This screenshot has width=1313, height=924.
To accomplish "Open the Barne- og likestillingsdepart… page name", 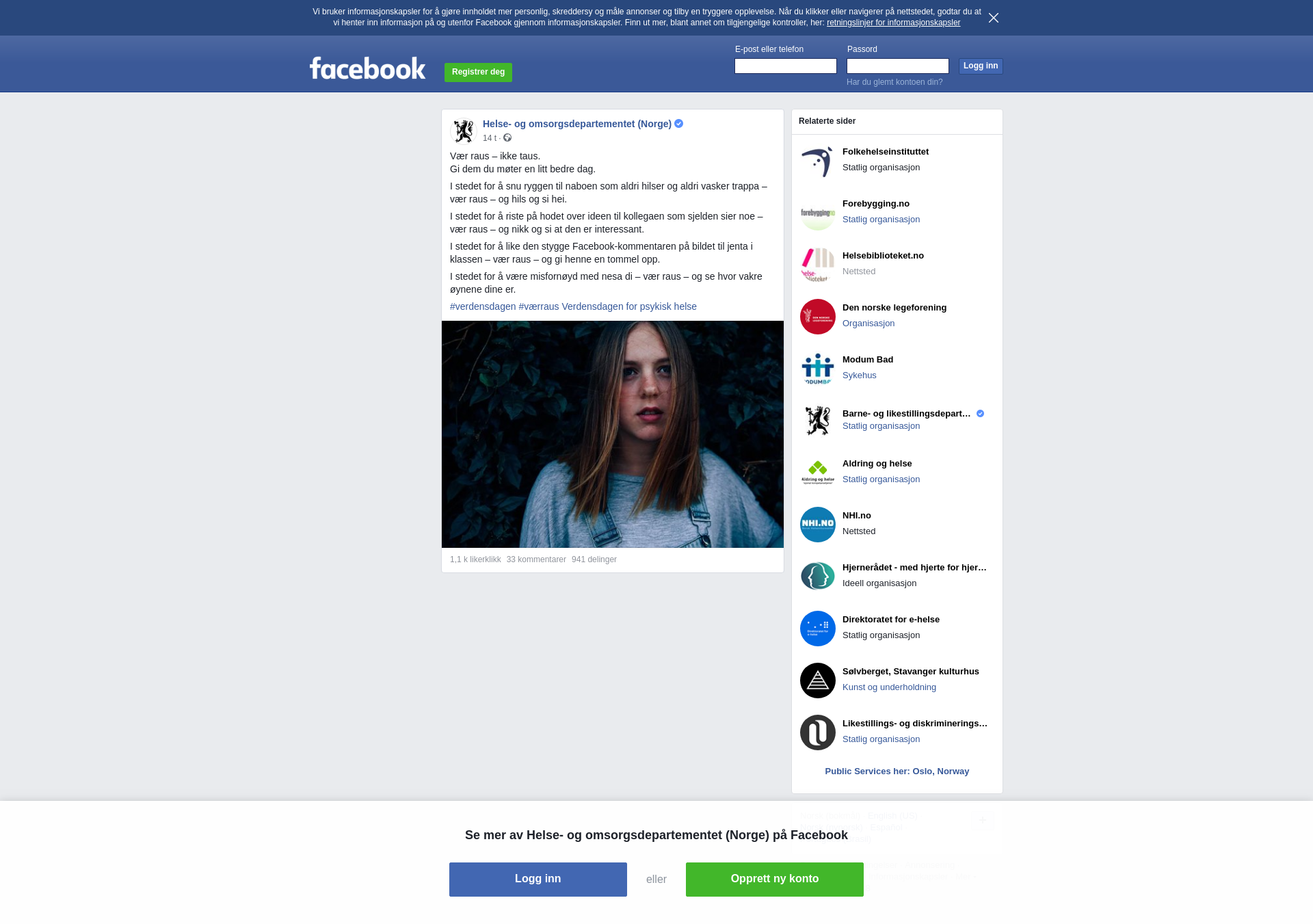I will [x=907, y=414].
